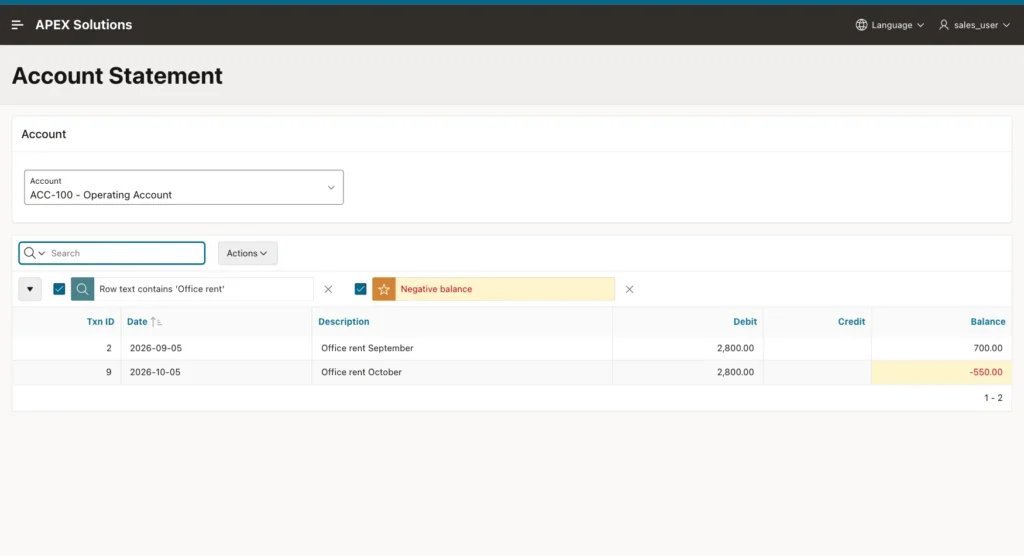The image size is (1024, 556).
Task: Click the magnifier search column selector
Action: (x=34, y=253)
